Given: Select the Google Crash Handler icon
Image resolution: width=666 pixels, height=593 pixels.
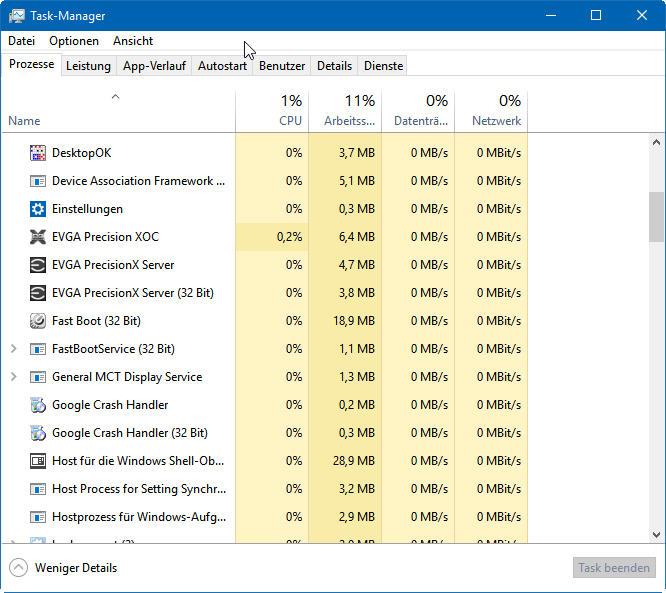Looking at the screenshot, I should tap(38, 405).
